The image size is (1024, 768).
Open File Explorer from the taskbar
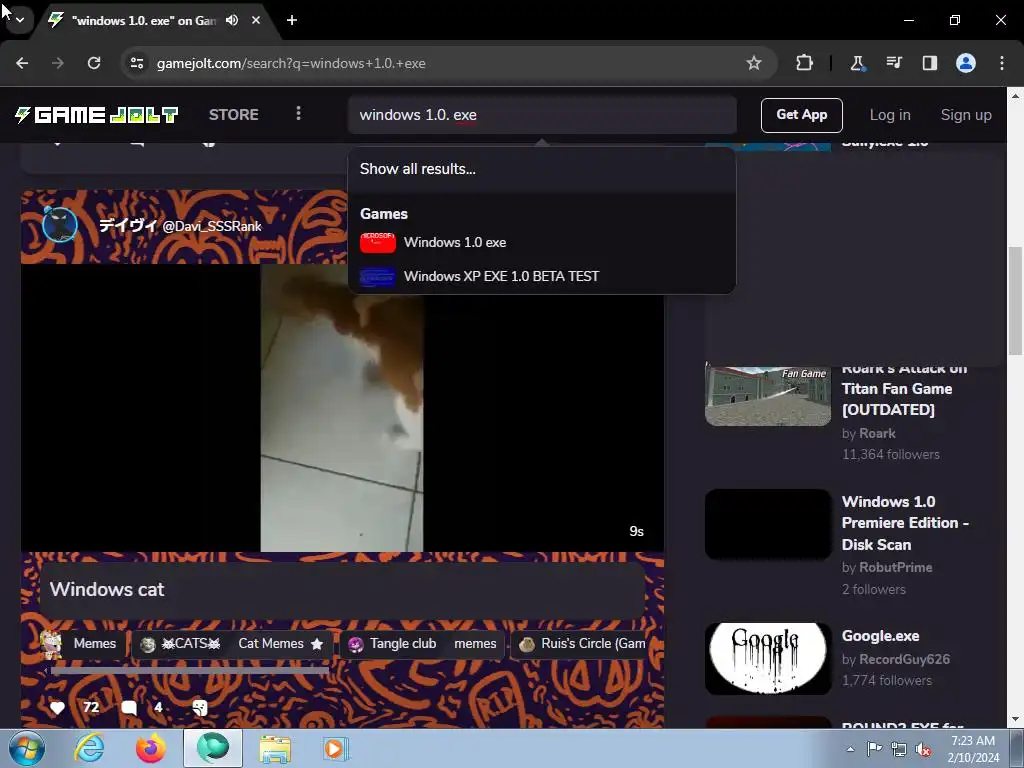pyautogui.click(x=275, y=749)
